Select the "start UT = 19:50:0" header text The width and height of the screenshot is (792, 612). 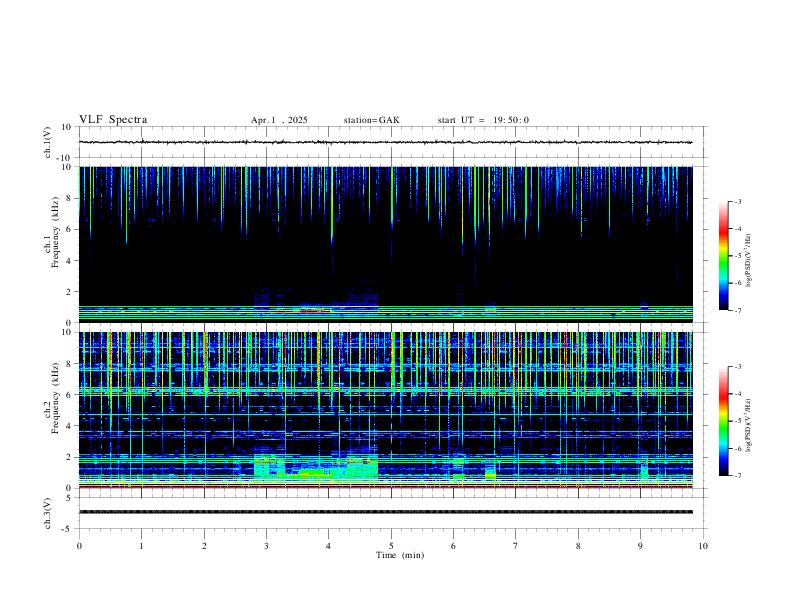(x=483, y=120)
